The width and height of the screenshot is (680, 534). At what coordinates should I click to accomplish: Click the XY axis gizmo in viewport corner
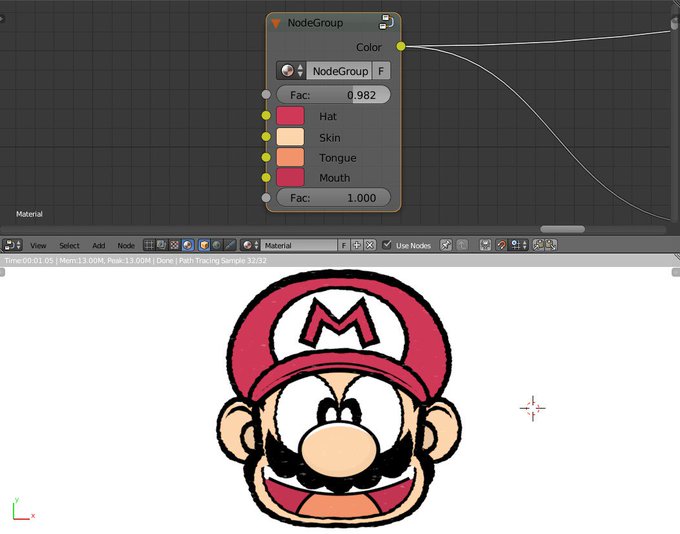[x=23, y=509]
